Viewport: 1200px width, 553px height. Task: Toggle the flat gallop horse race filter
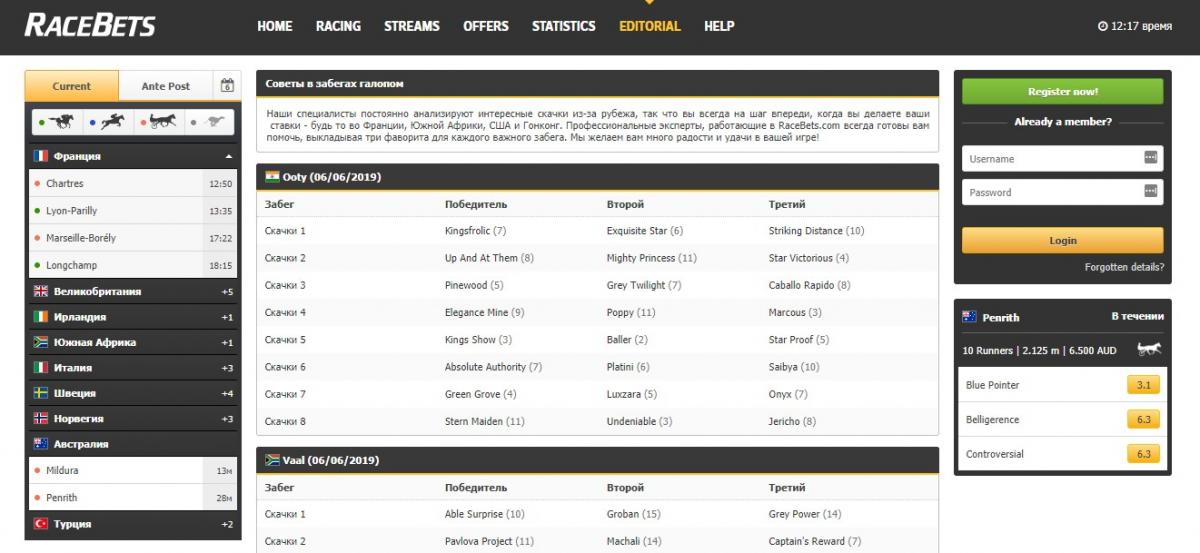[59, 122]
